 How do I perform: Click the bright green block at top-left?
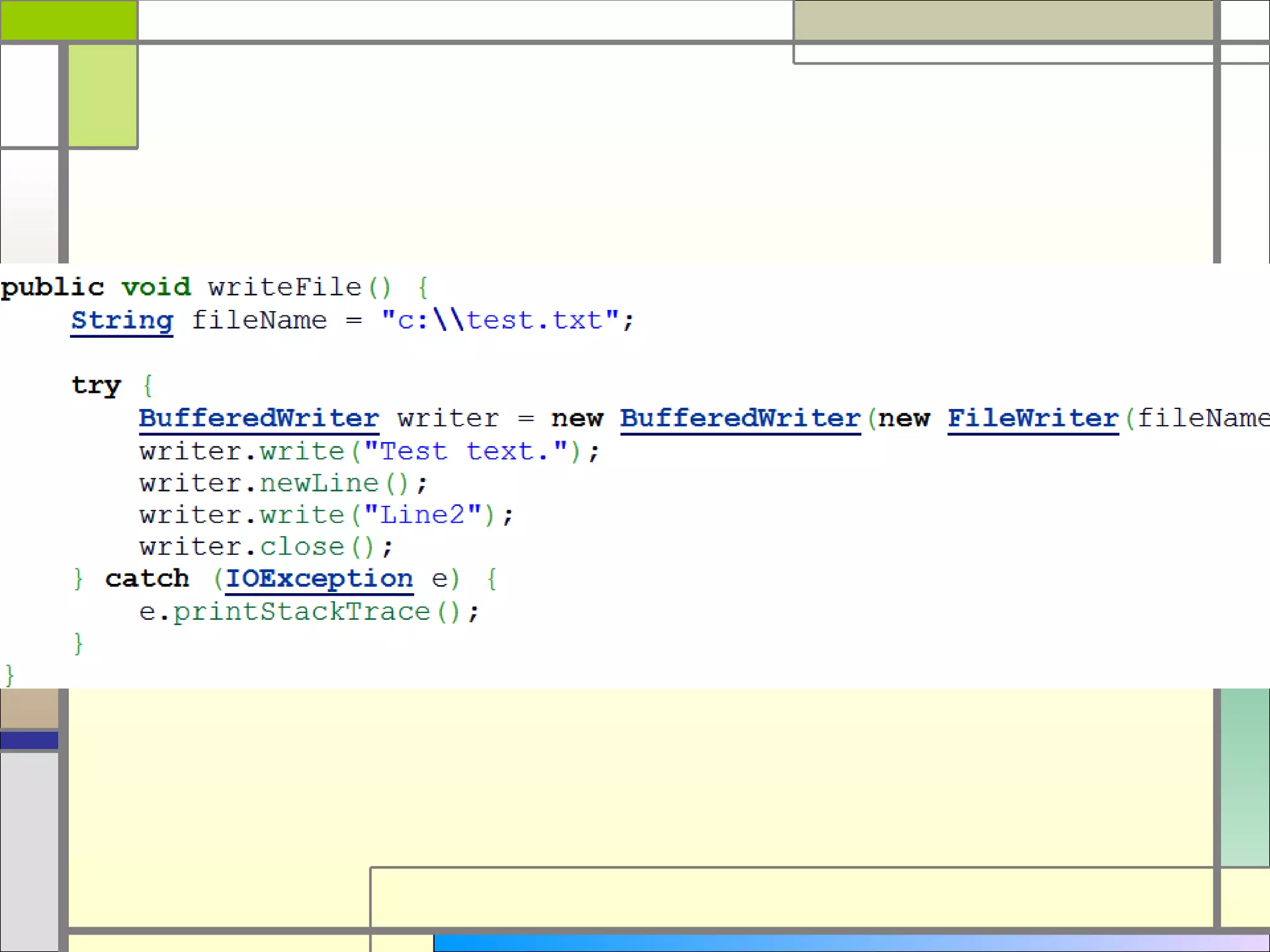click(68, 20)
